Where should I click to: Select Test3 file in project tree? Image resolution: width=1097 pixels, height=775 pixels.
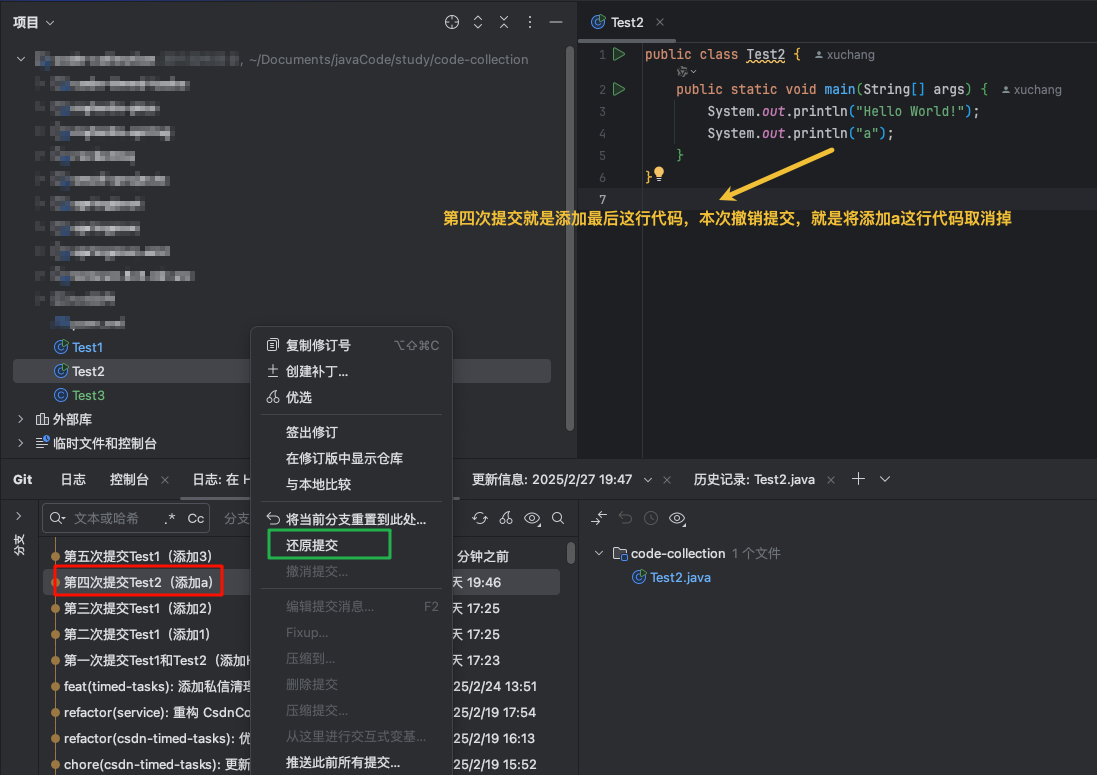pyautogui.click(x=88, y=395)
